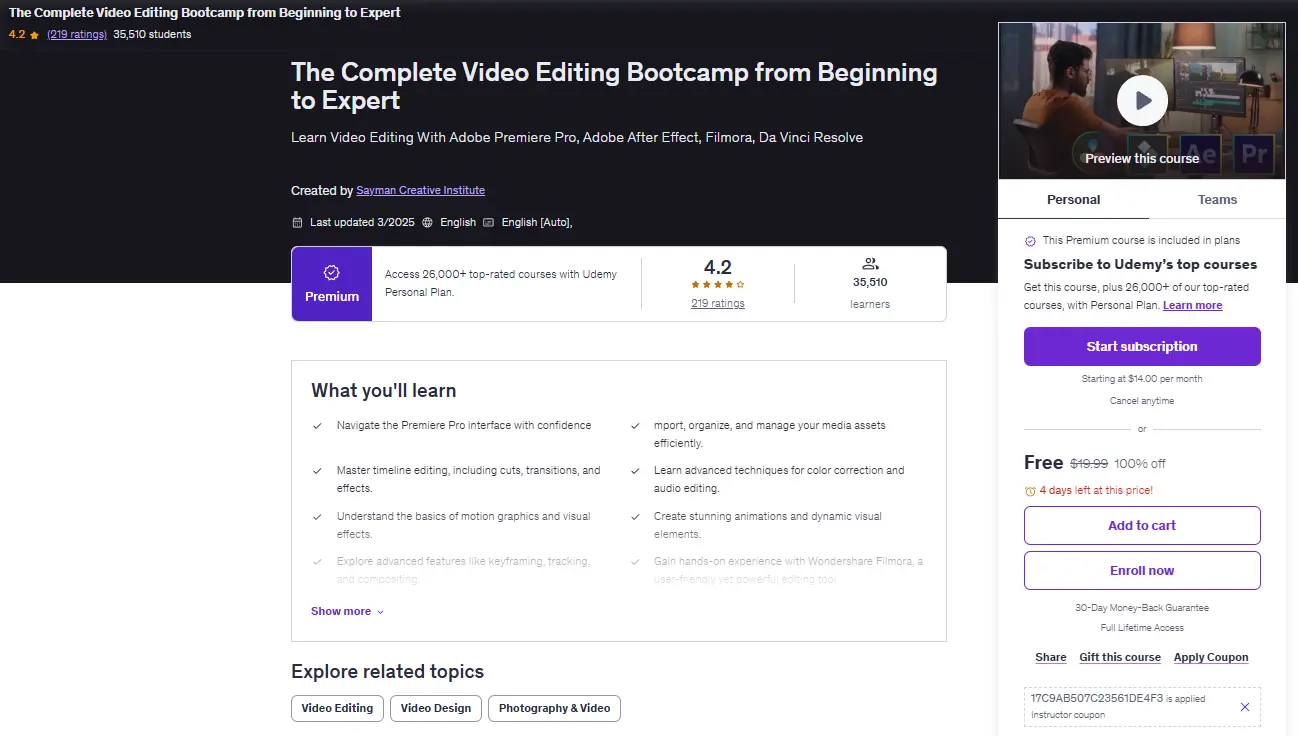The width and height of the screenshot is (1298, 736).
Task: Click the 'Cancel anytime' text
Action: point(1142,401)
